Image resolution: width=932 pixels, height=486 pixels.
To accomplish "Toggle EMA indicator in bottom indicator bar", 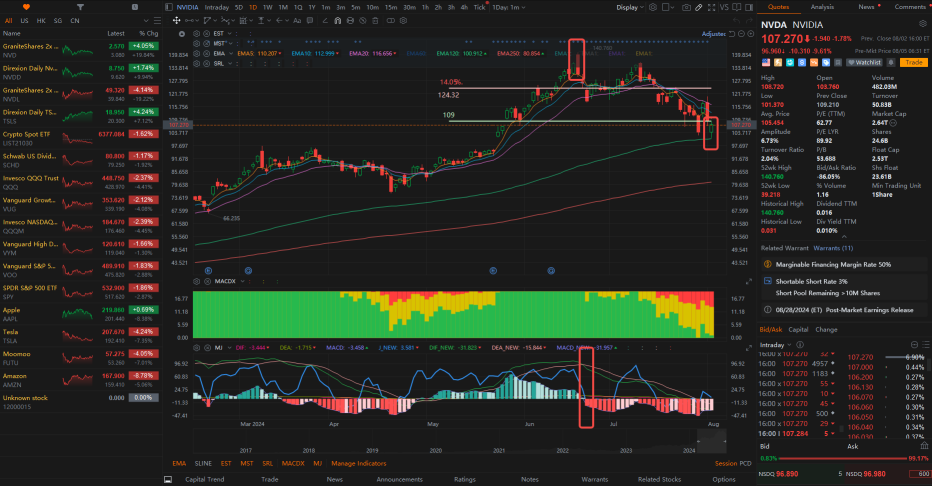I will point(179,463).
